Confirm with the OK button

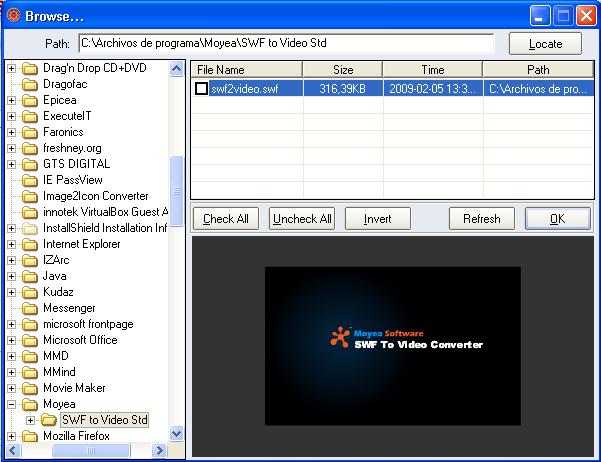558,219
